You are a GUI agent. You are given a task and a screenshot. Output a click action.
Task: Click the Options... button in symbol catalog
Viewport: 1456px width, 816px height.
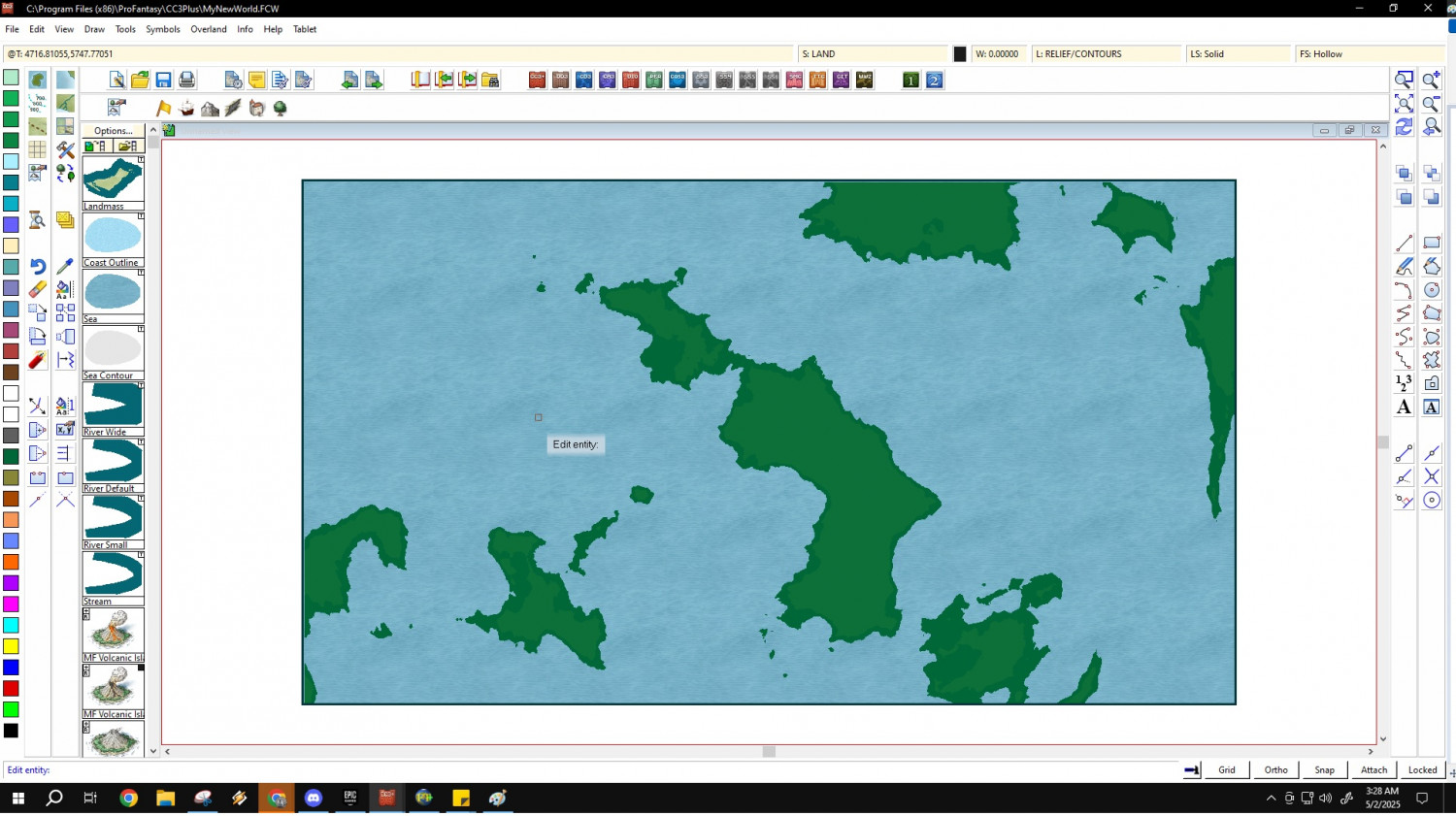coord(113,131)
